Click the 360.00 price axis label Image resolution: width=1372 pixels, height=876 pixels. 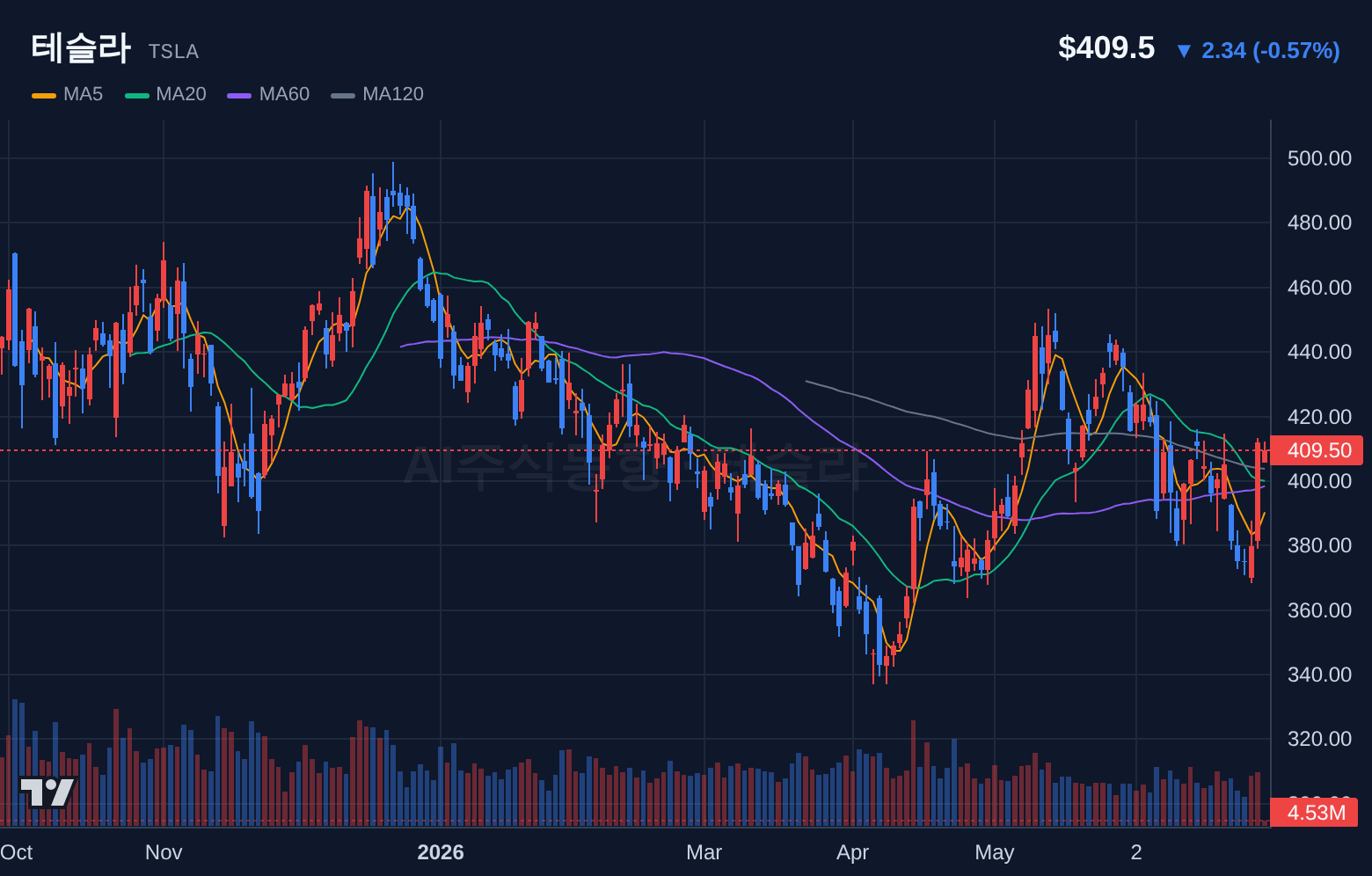click(x=1319, y=610)
